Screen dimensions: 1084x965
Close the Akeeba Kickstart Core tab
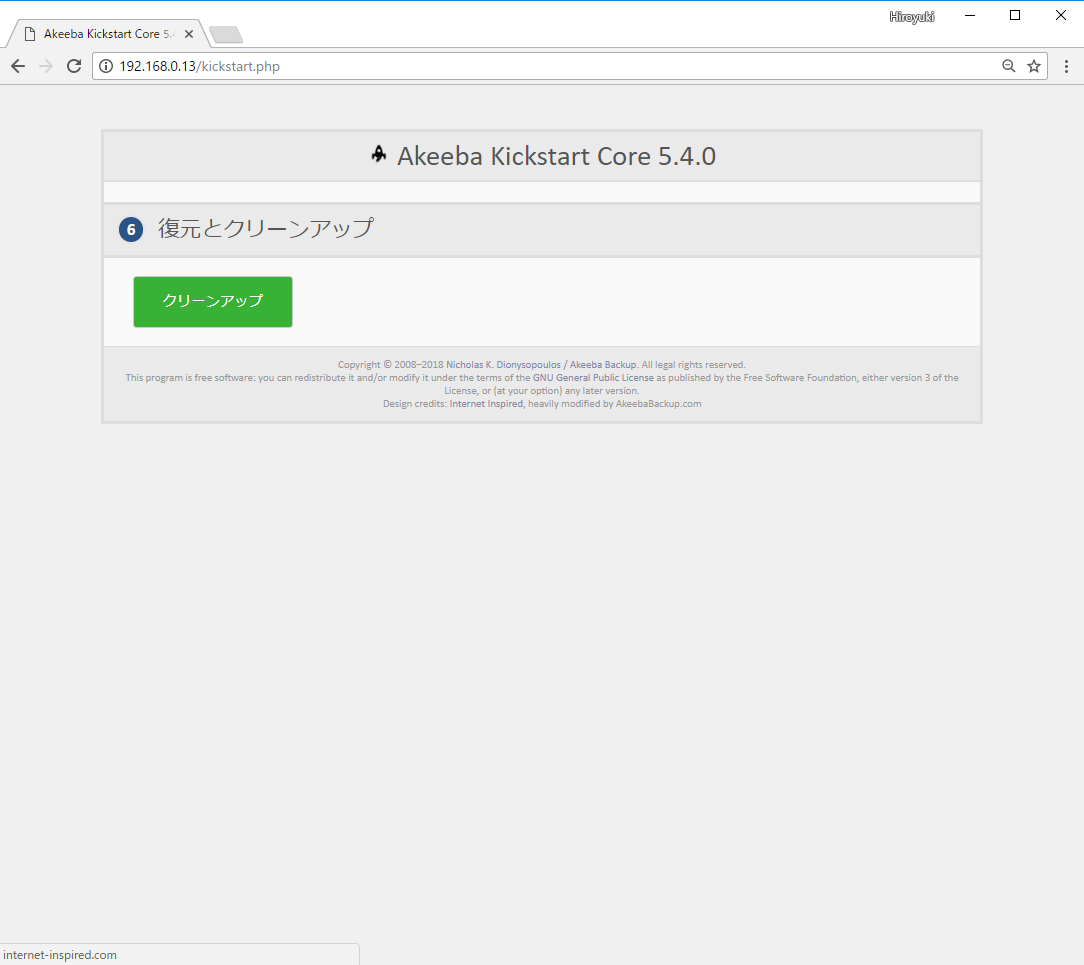[189, 34]
